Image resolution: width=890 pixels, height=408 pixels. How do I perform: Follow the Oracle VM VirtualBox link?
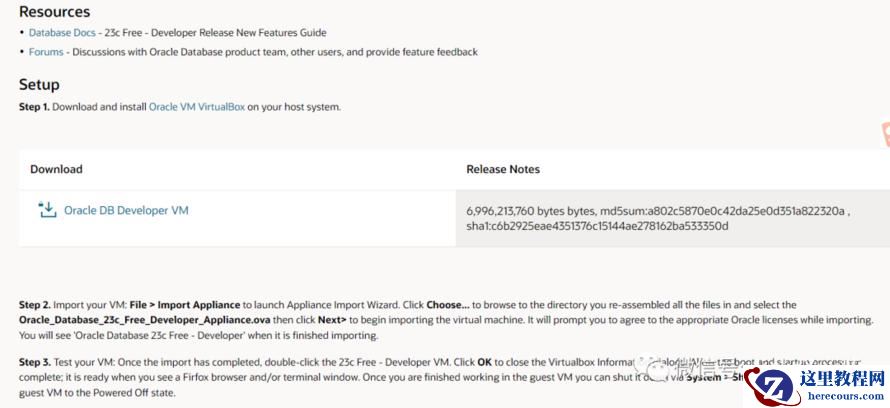[x=197, y=107]
